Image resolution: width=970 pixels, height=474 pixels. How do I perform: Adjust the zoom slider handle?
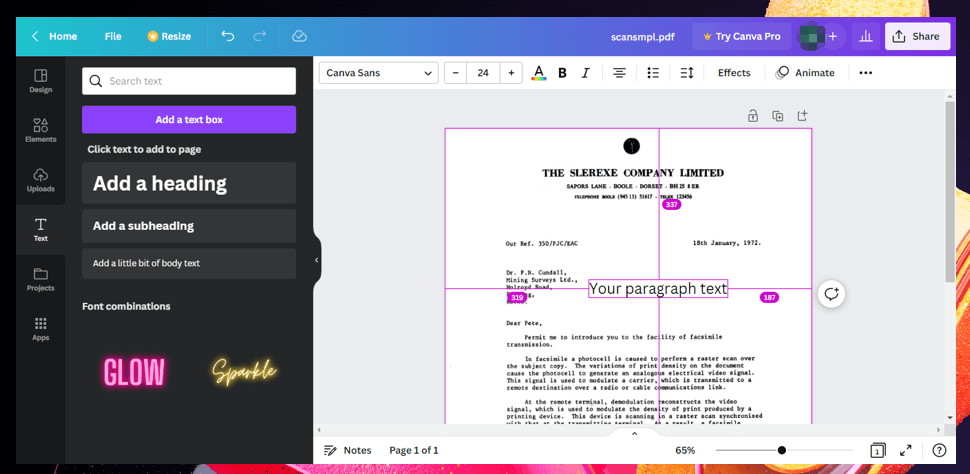[x=782, y=450]
